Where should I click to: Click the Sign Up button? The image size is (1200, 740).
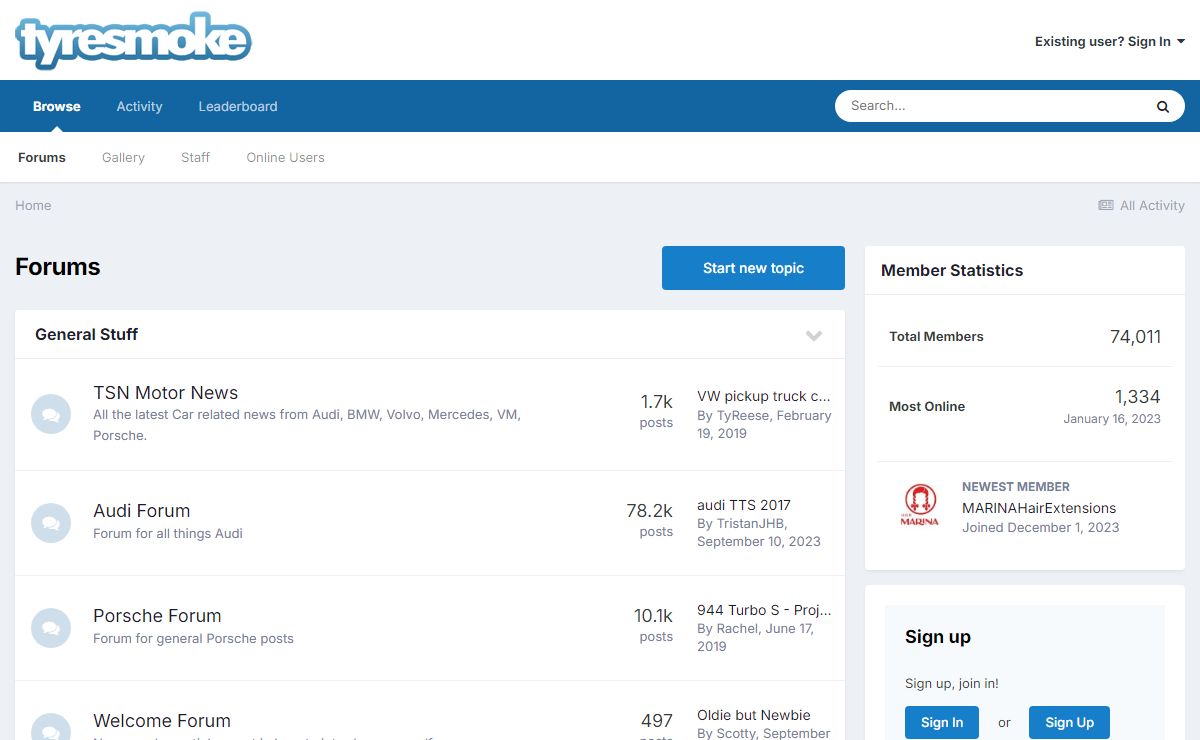(x=1069, y=722)
